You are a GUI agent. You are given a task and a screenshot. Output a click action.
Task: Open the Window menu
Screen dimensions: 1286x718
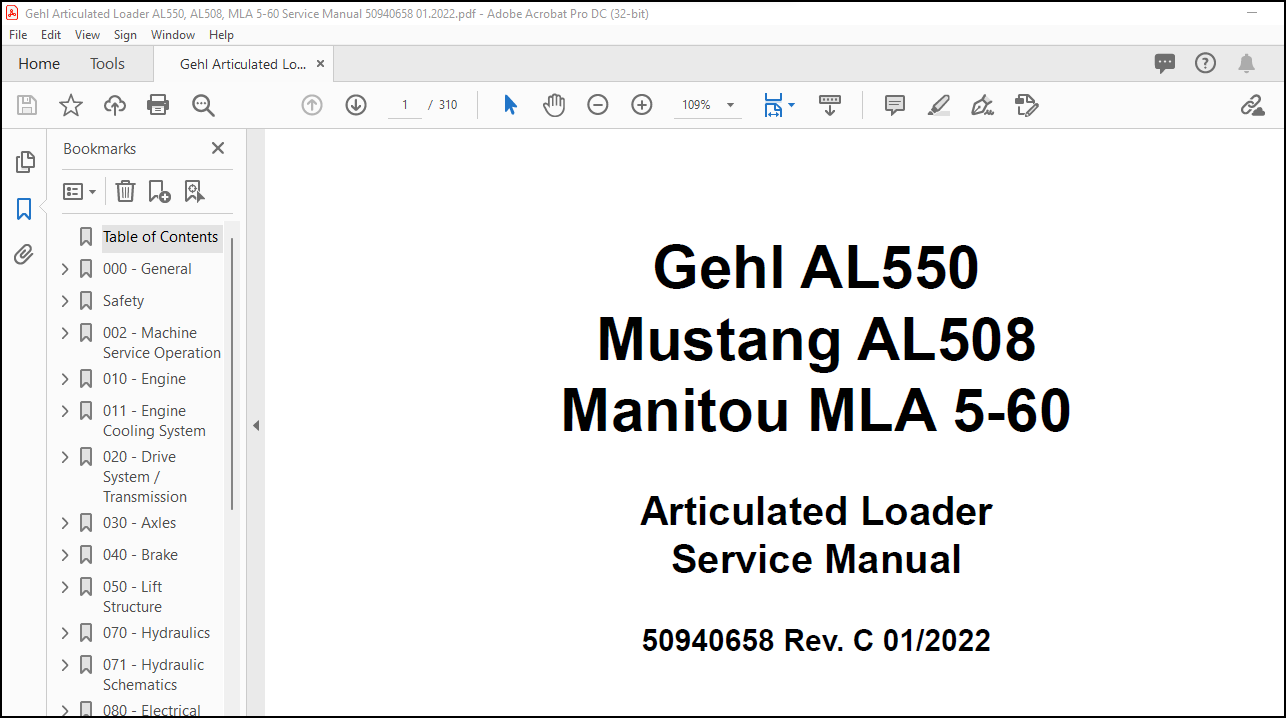[x=173, y=34]
